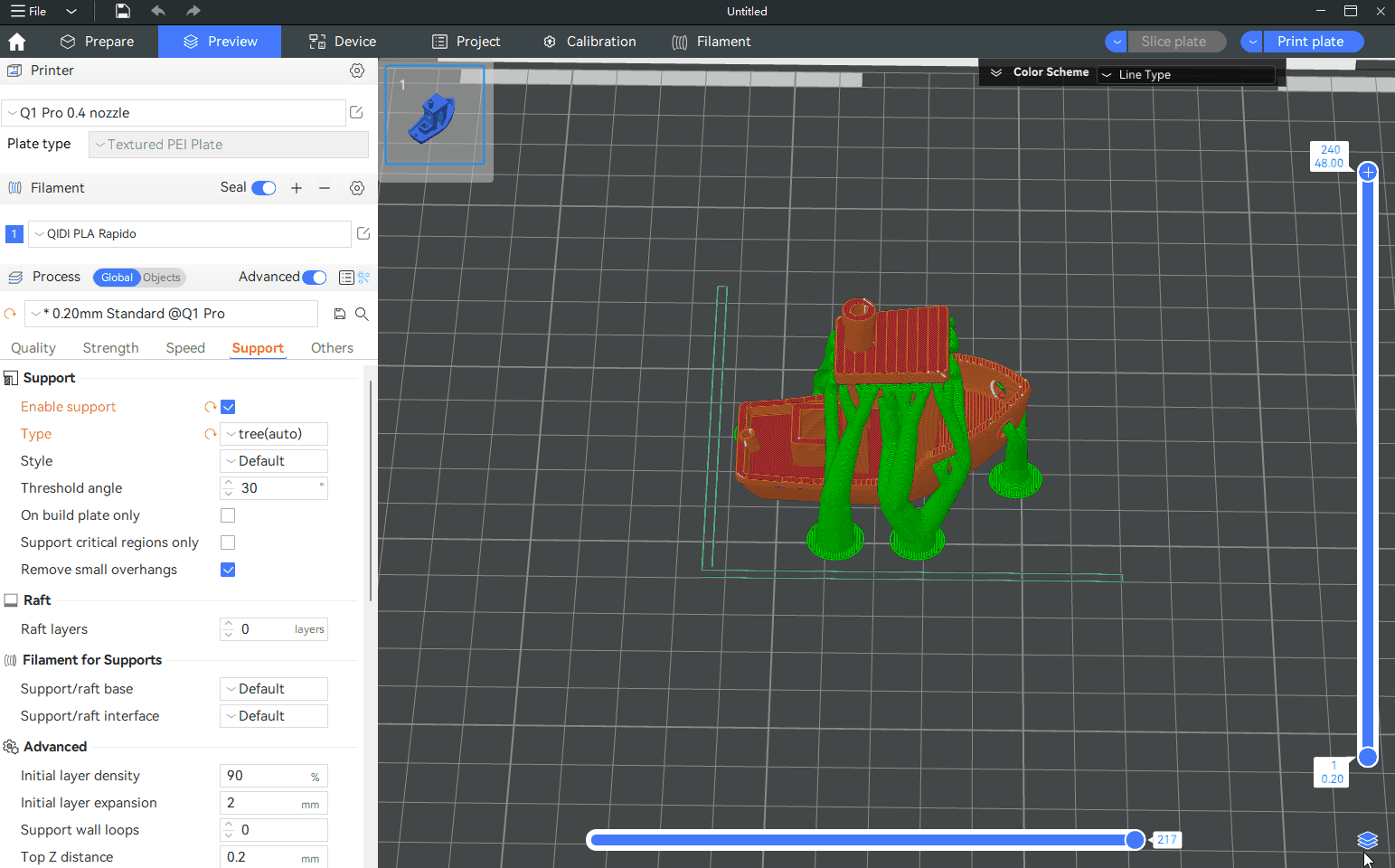Add a filament with plus icon
The height and width of the screenshot is (868, 1395).
(x=297, y=188)
